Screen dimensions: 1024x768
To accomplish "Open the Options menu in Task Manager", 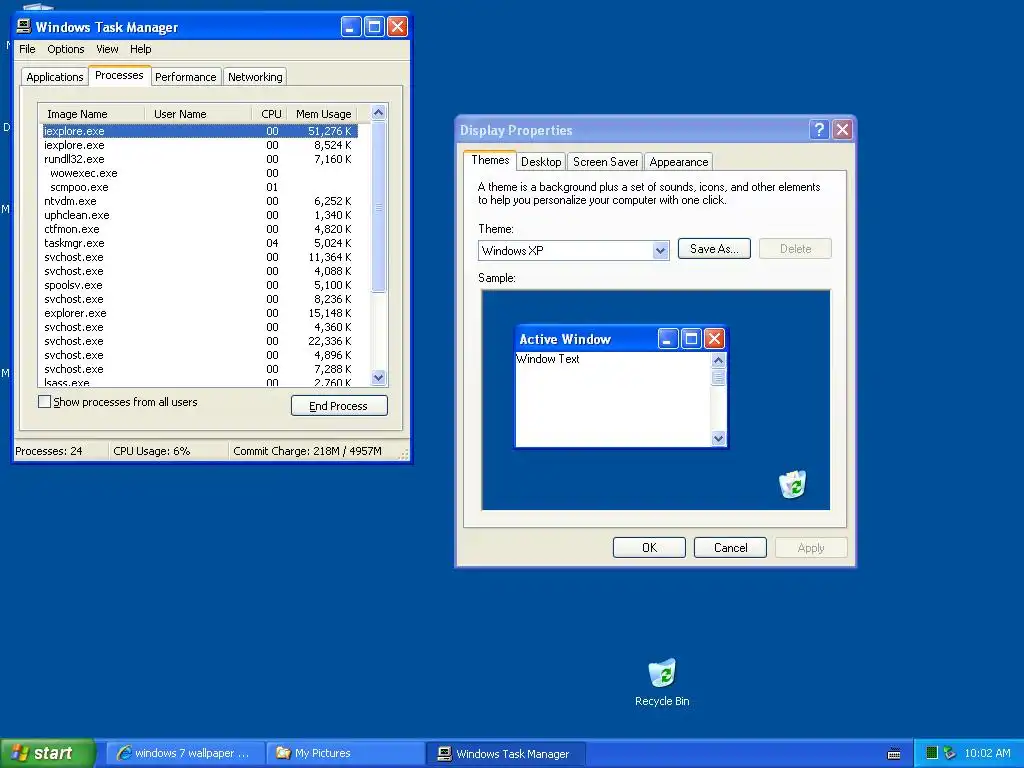I will click(65, 49).
